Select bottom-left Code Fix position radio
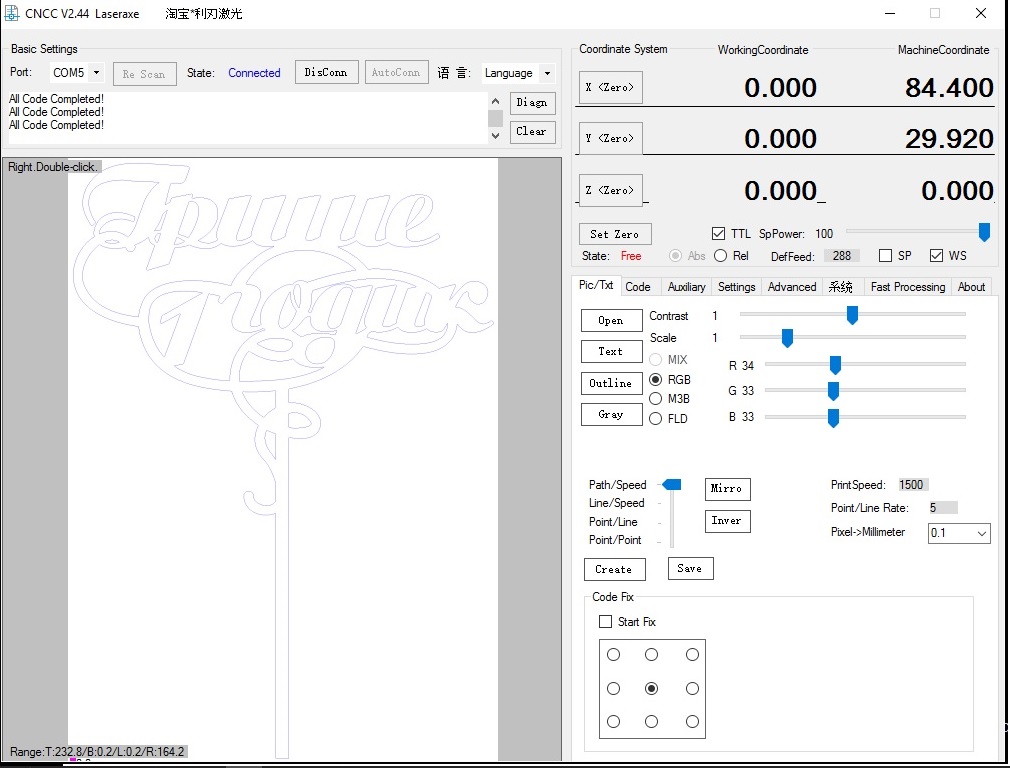The height and width of the screenshot is (768, 1010). 613,722
